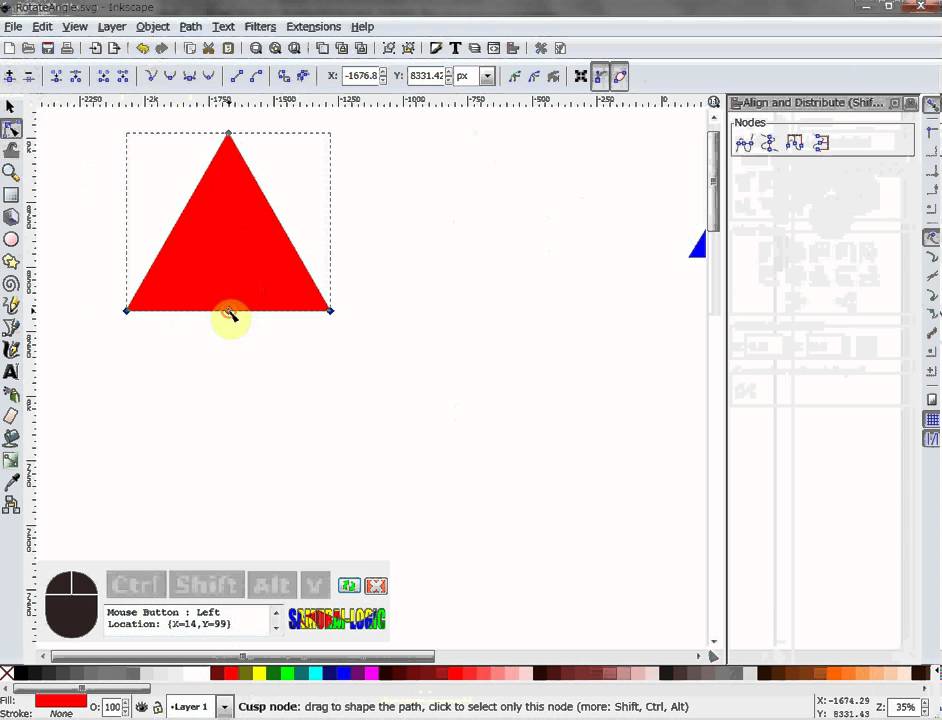942x720 pixels.
Task: Click the zoom 35% input field
Action: click(904, 707)
